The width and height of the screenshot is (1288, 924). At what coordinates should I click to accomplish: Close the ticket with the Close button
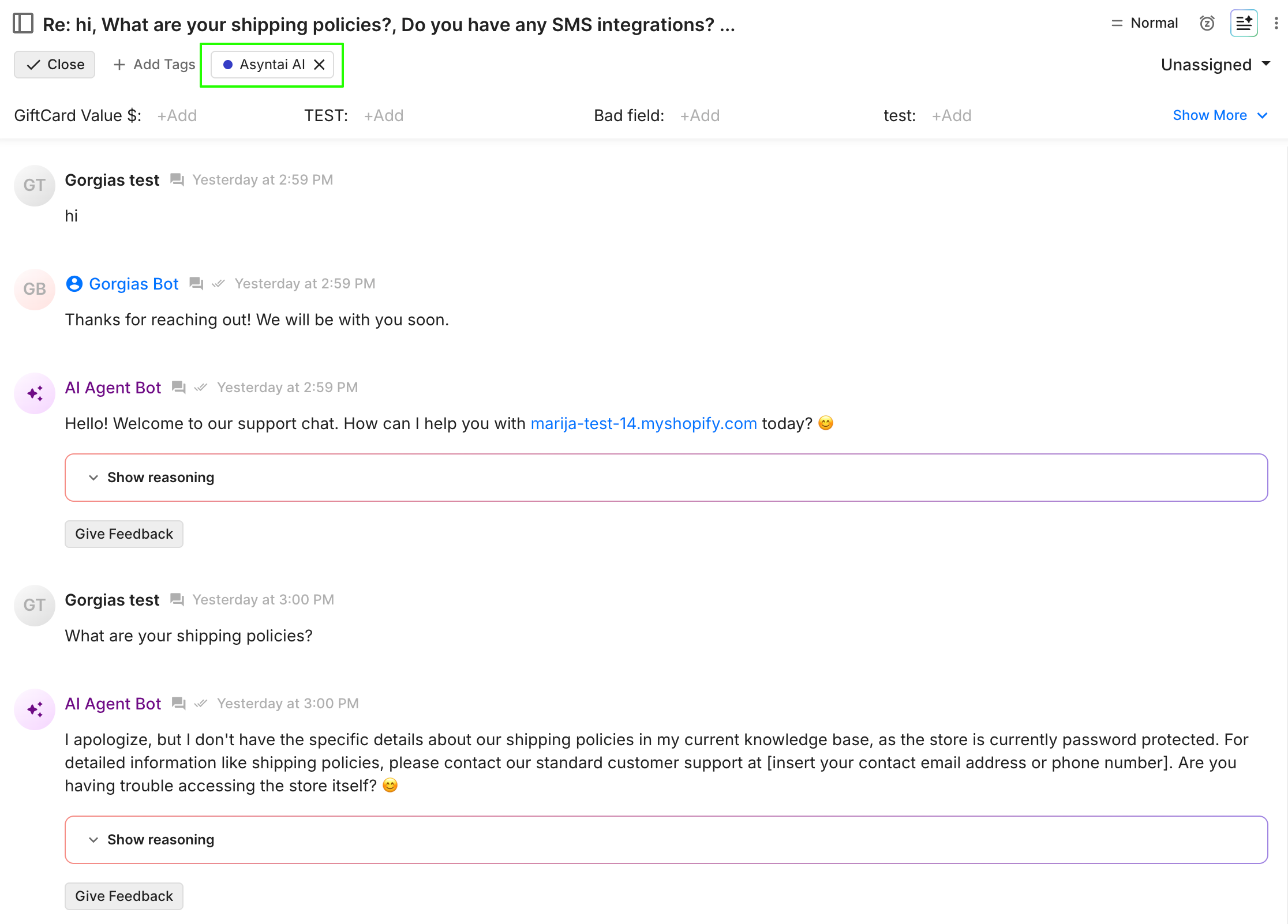55,65
